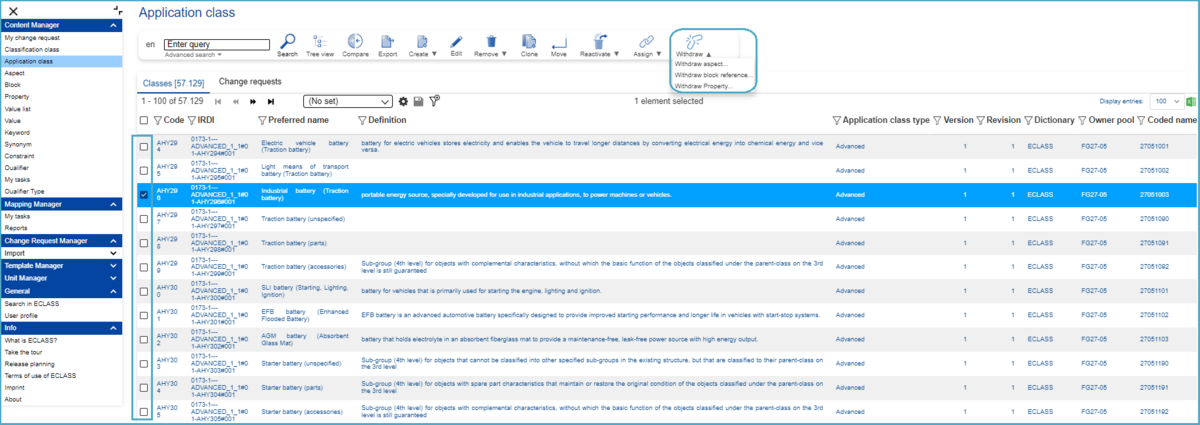The image size is (1200, 425).
Task: Open Tree view from the toolbar
Action: pos(320,42)
